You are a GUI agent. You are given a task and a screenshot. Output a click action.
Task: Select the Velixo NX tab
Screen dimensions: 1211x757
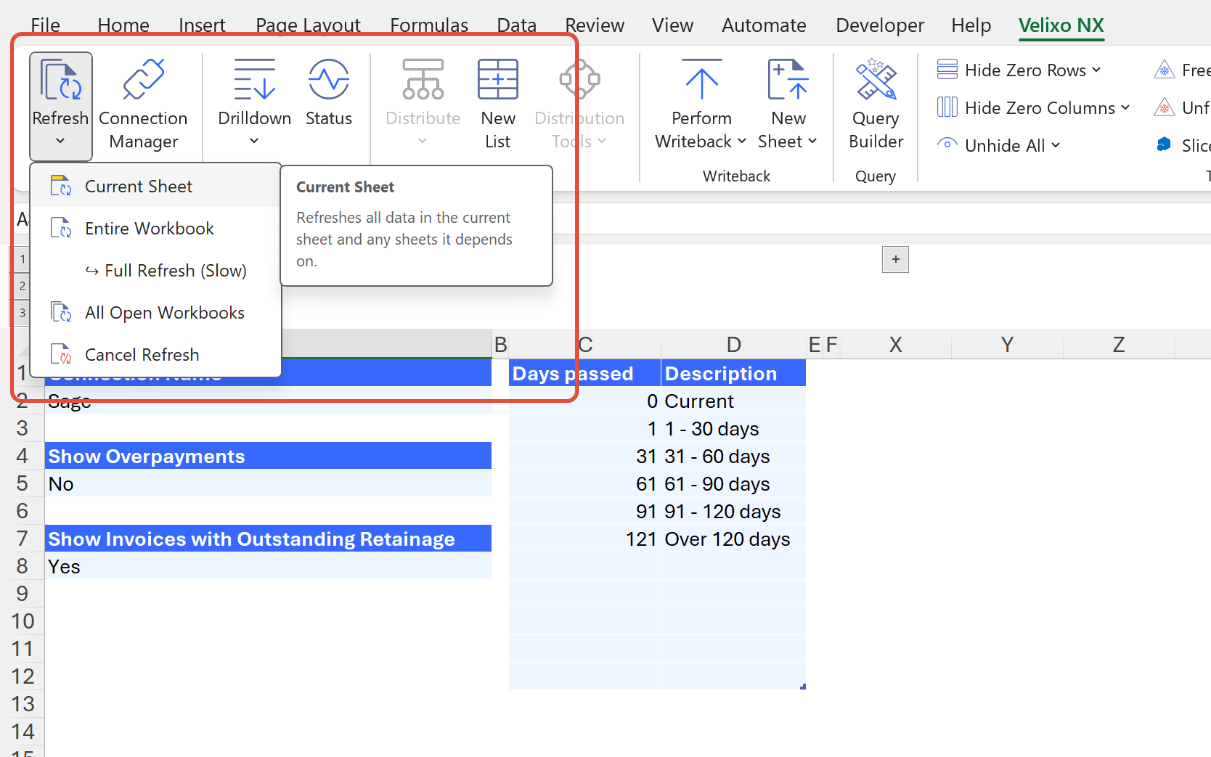[1061, 25]
